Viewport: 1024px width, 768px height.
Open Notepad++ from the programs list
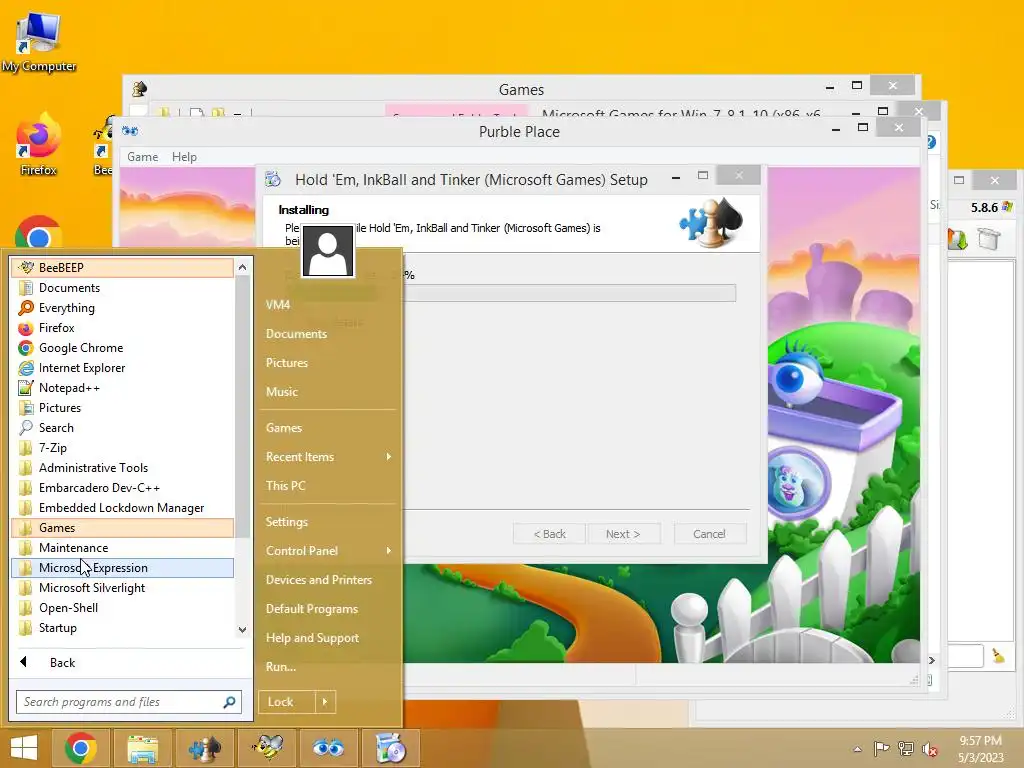coord(122,388)
